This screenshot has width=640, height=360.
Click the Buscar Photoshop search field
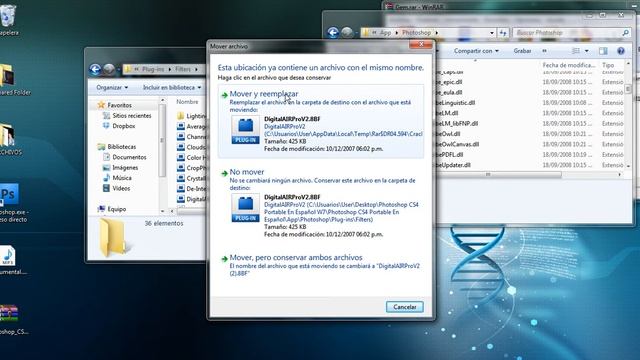point(567,33)
